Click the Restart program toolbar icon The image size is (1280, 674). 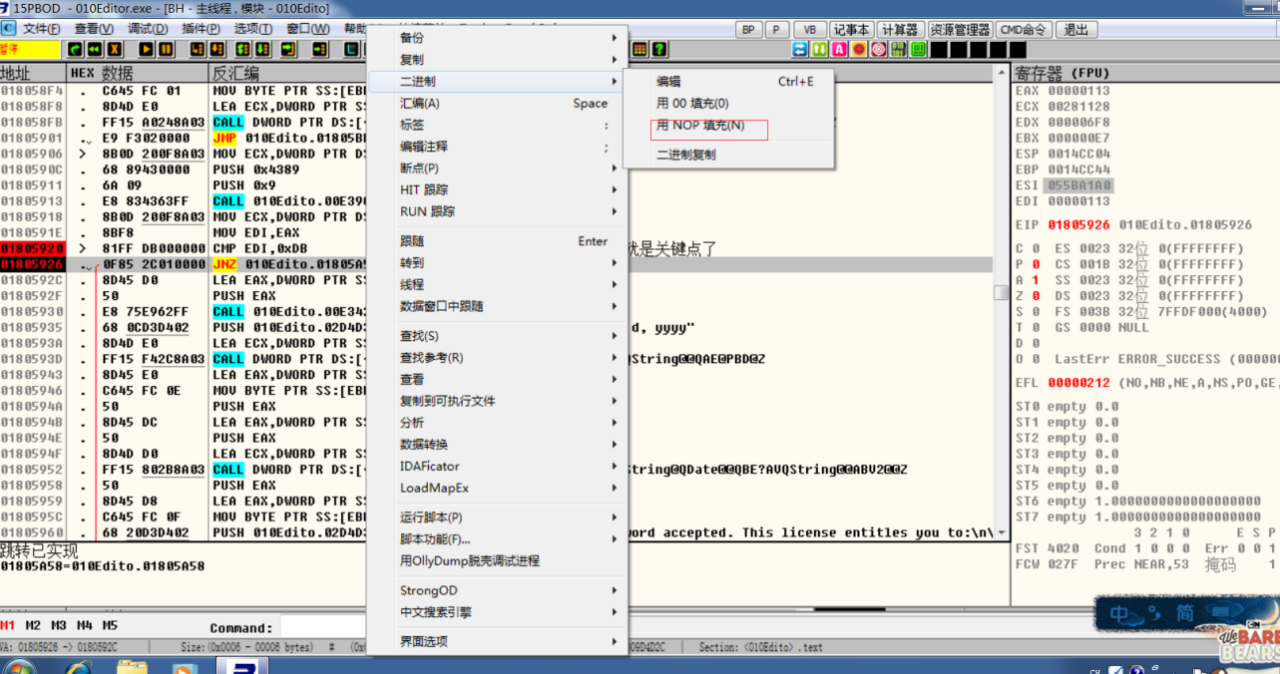pyautogui.click(x=75, y=49)
